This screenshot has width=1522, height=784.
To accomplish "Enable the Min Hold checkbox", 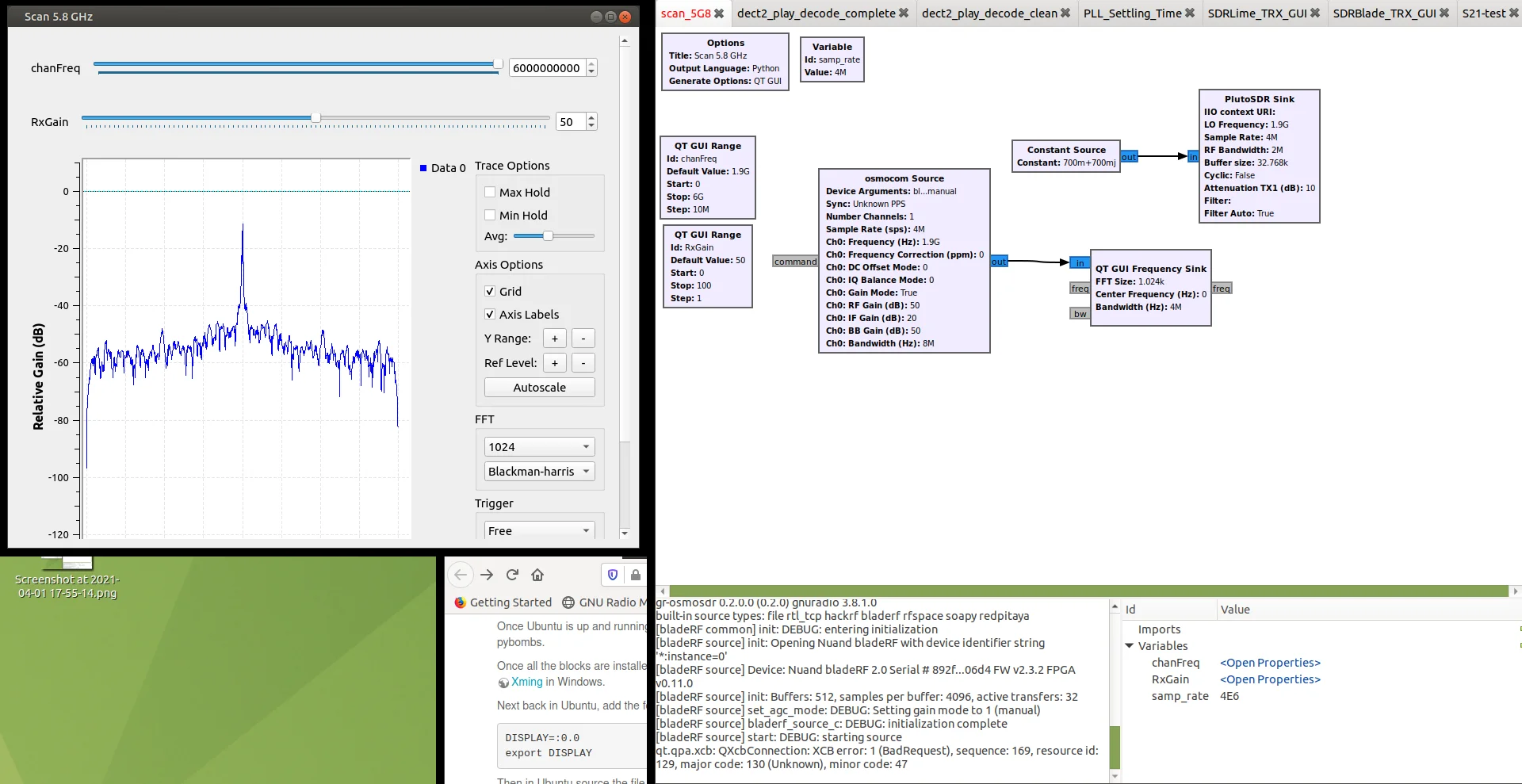I will tap(490, 215).
